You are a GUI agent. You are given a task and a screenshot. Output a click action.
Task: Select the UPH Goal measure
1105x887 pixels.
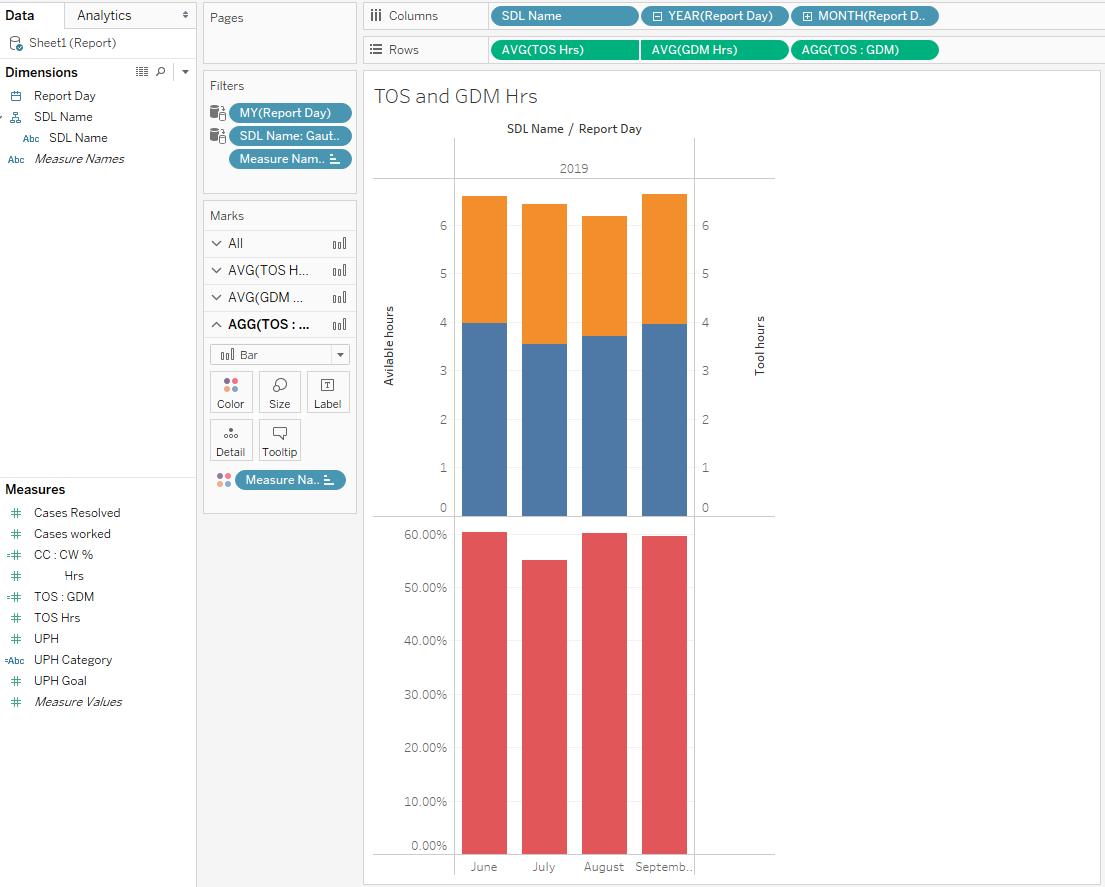60,681
